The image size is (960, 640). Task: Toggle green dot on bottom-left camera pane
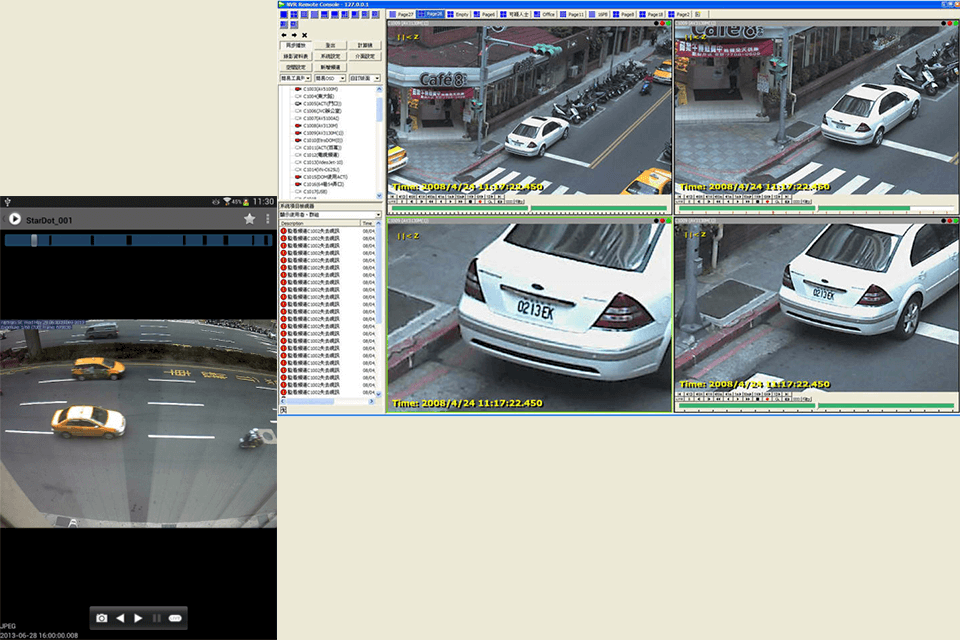coord(669,220)
